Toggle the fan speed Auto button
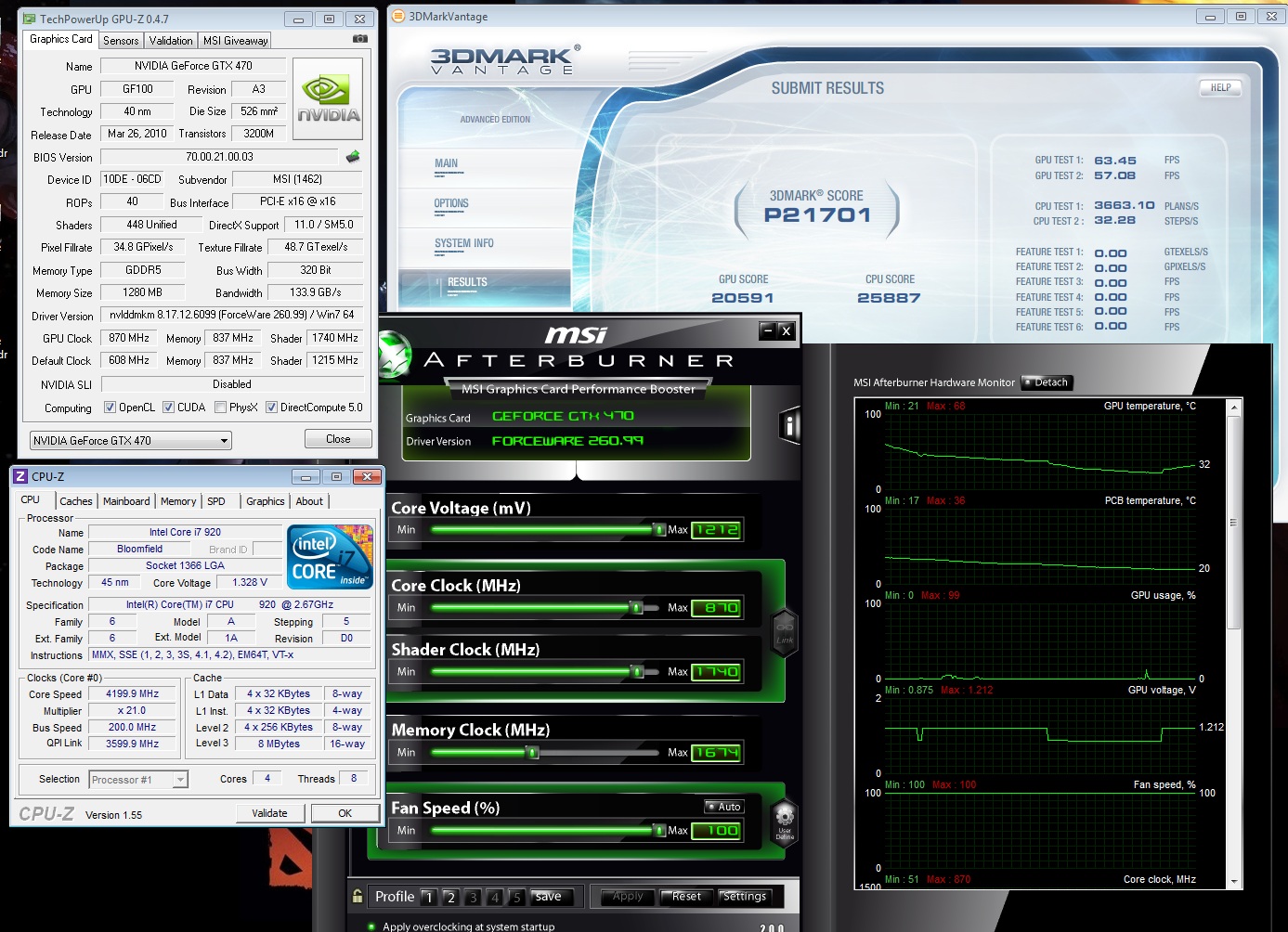Viewport: 1288px width, 932px height. coord(724,807)
